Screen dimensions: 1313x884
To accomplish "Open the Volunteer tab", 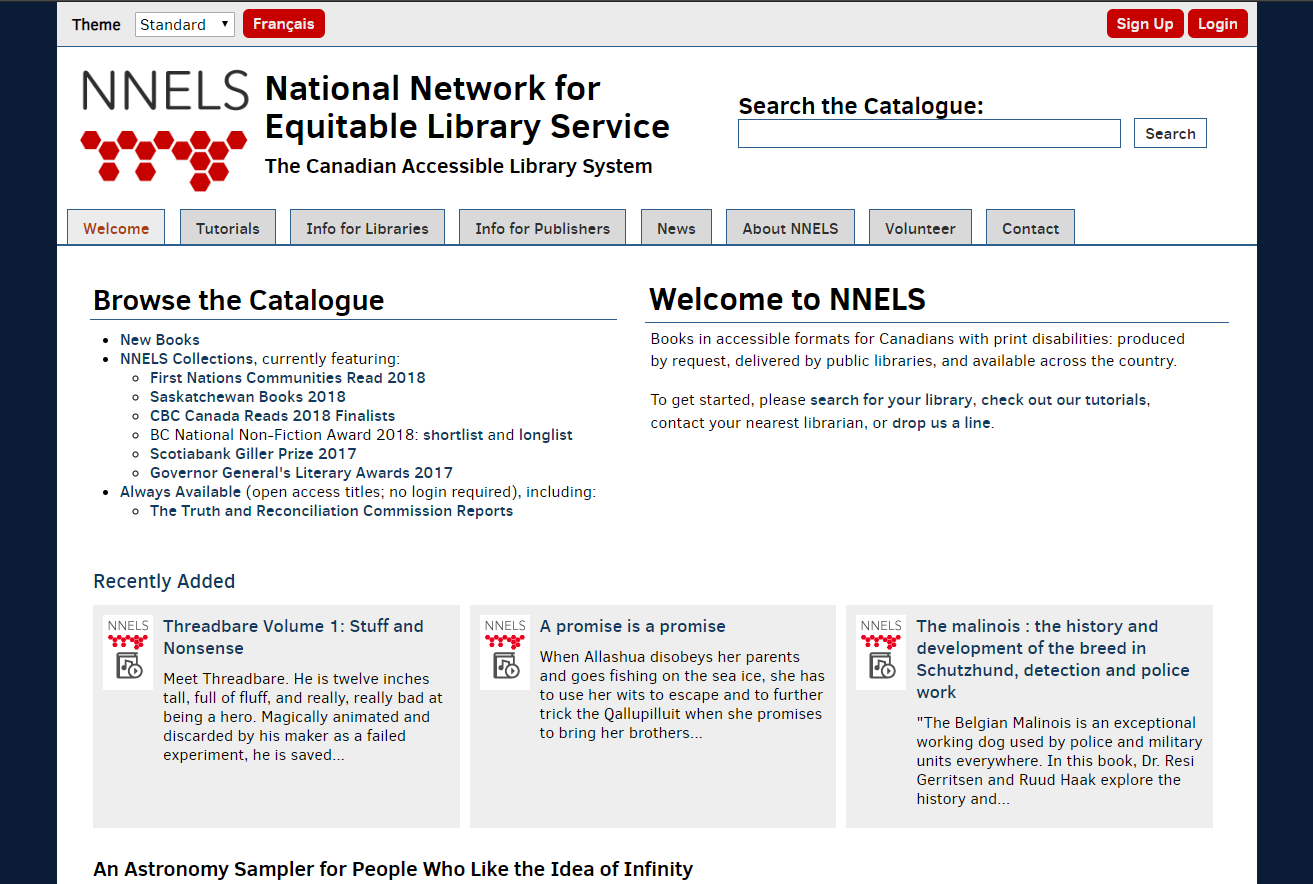I will [x=920, y=228].
